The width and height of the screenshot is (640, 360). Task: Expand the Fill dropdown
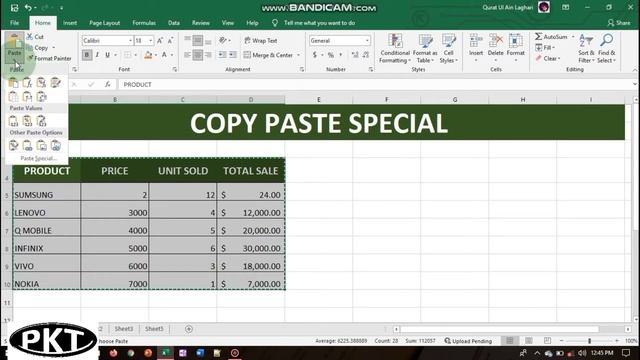tap(545, 48)
